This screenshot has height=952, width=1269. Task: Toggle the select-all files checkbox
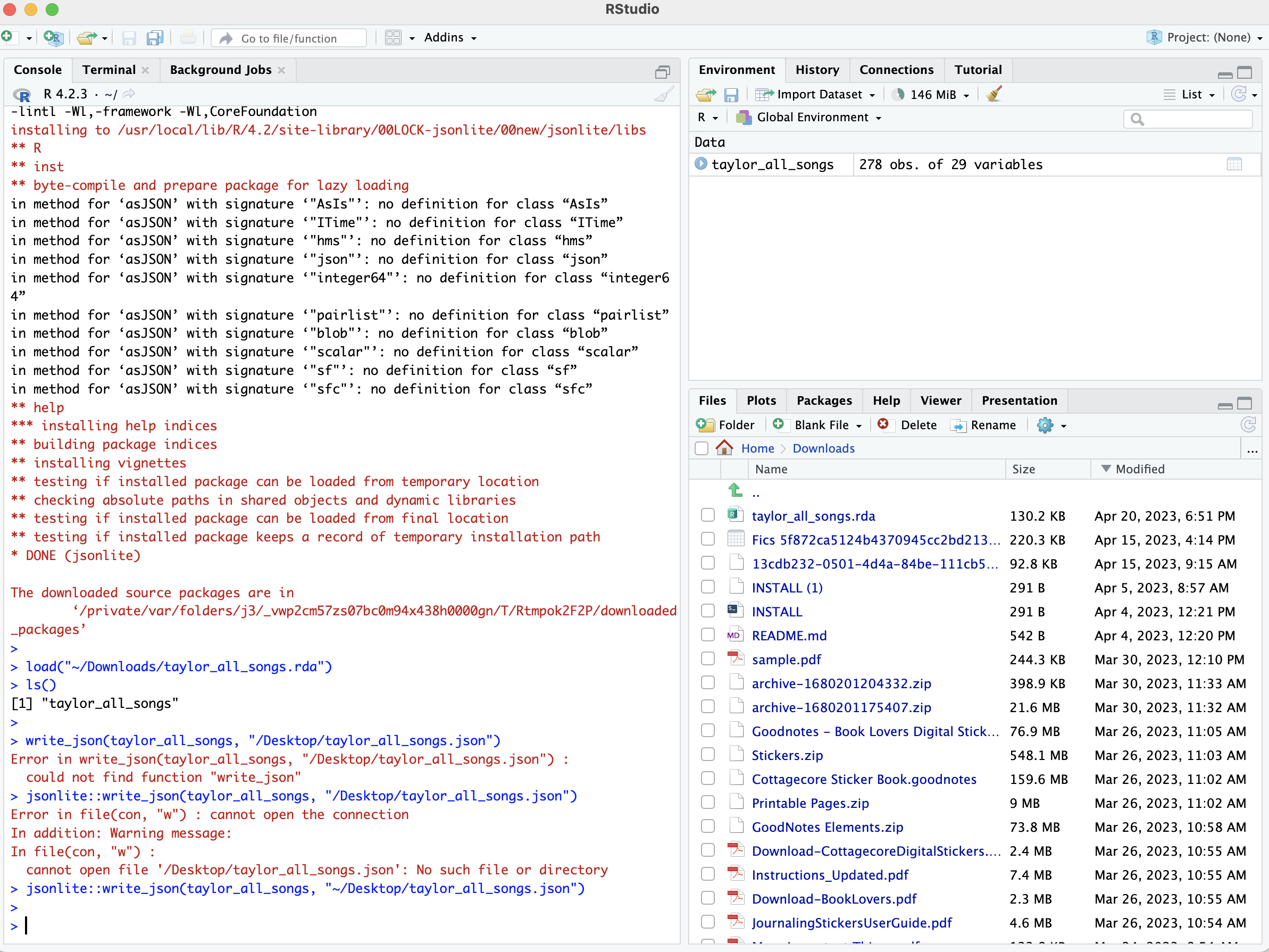point(701,448)
